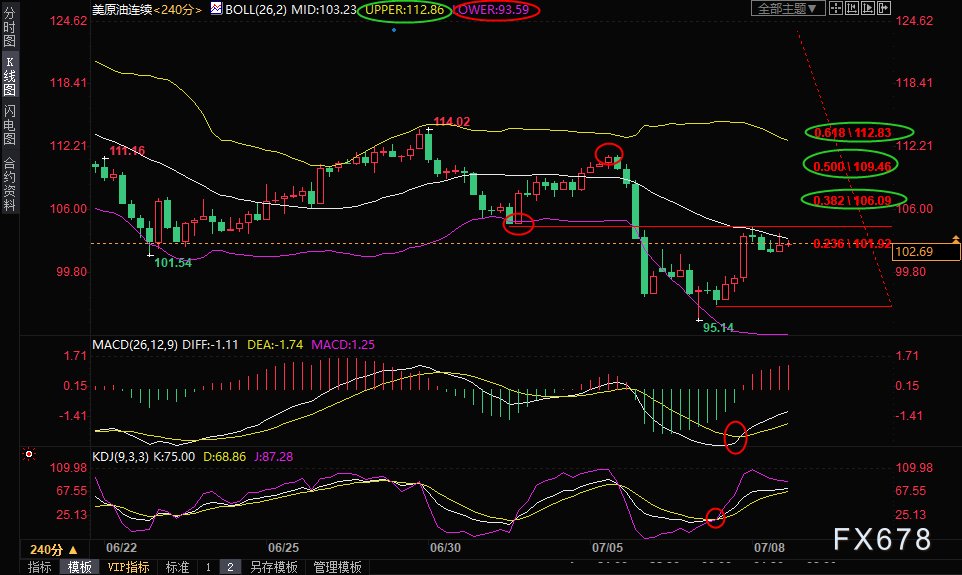Open the VIP指标 tab
Viewport: 962px width, 575px height.
coord(128,567)
